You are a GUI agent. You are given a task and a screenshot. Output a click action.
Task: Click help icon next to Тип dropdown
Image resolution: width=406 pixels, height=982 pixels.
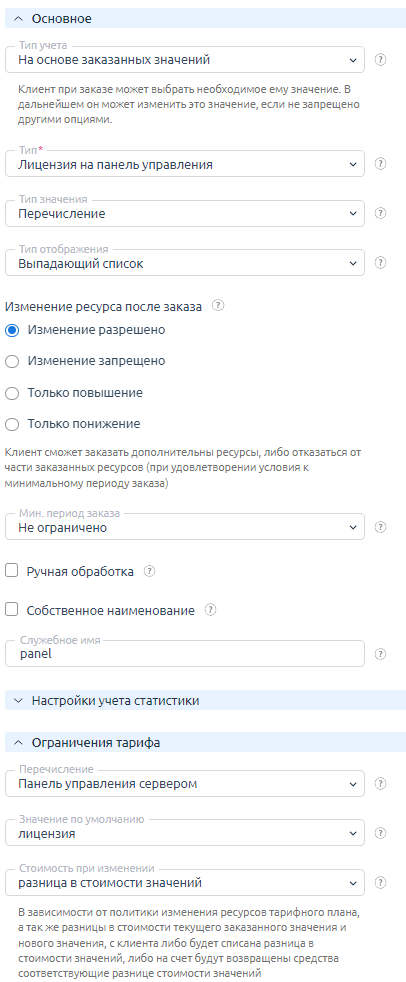[x=380, y=163]
